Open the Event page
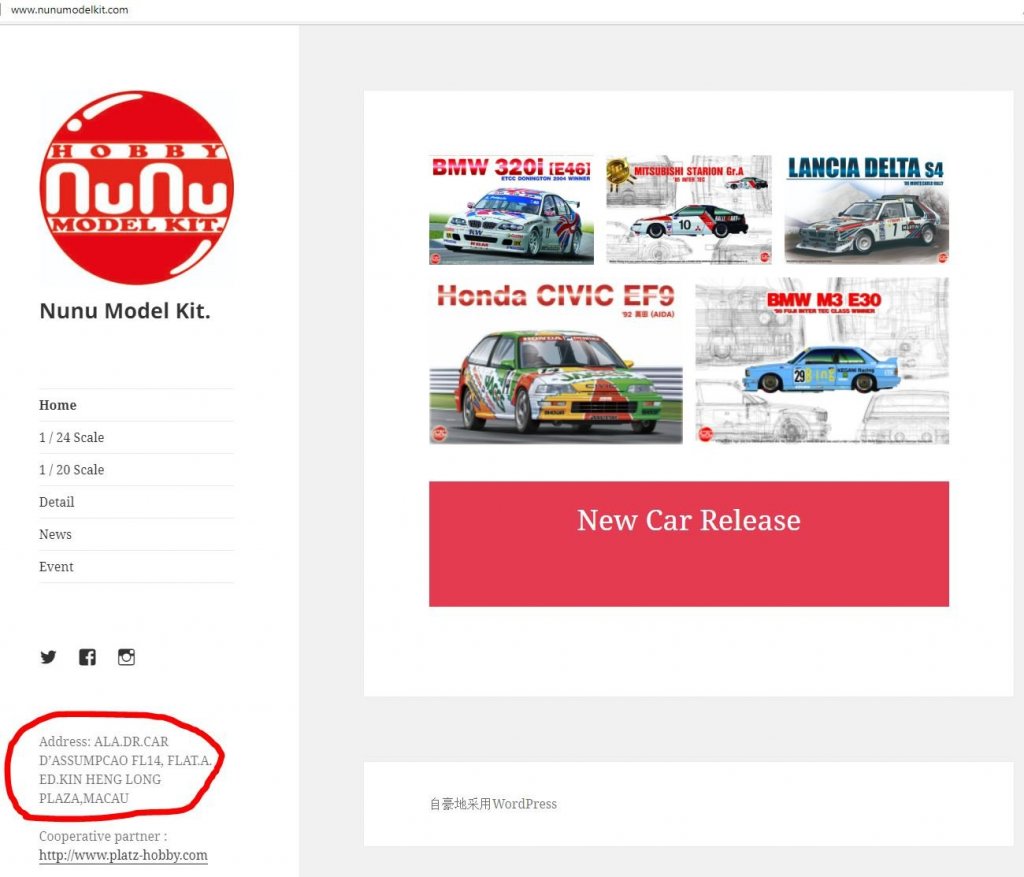The image size is (1024, 877). pyautogui.click(x=56, y=567)
